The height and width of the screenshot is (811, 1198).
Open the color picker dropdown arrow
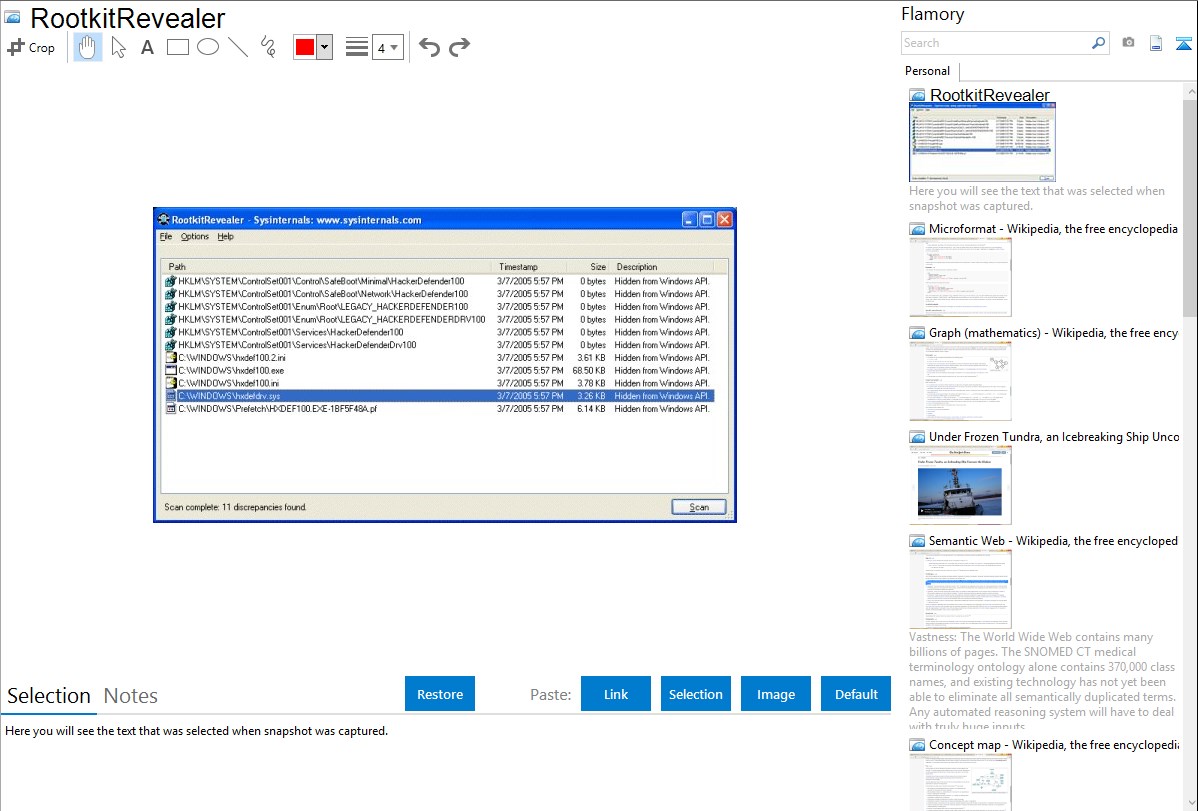(324, 47)
